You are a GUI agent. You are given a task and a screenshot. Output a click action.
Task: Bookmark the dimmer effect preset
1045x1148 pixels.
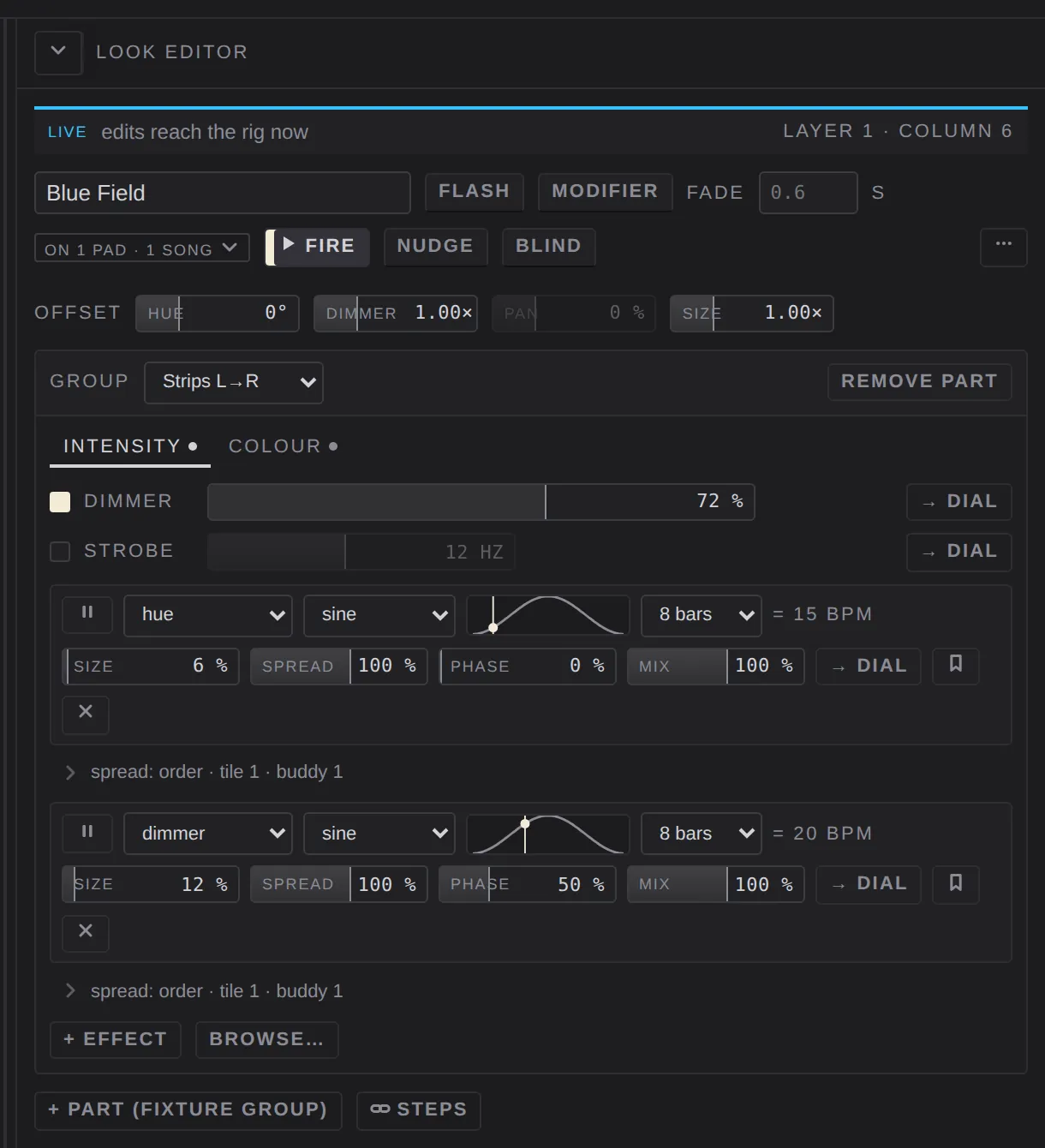pos(955,884)
